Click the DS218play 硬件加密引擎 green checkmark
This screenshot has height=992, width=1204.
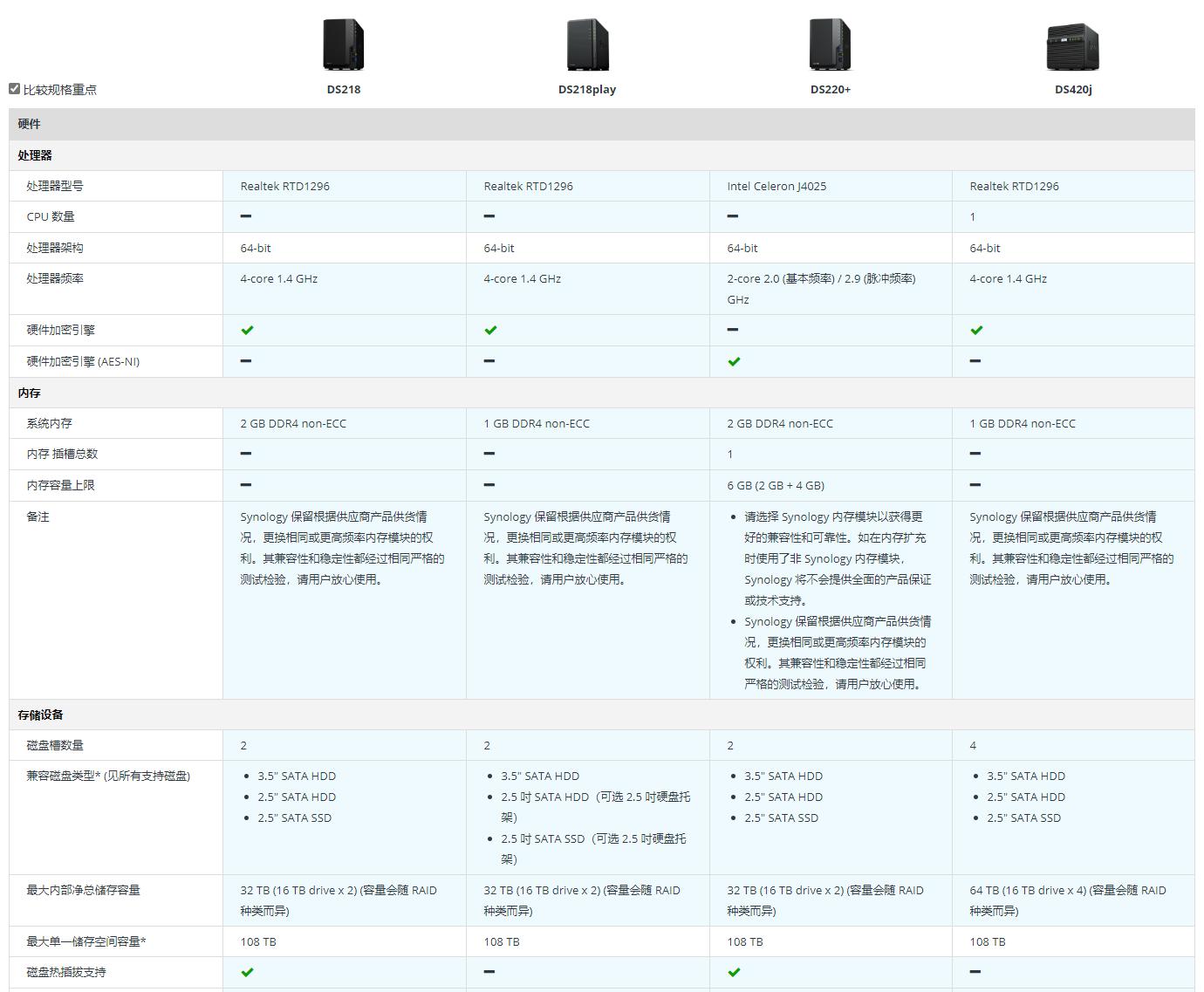coord(490,330)
